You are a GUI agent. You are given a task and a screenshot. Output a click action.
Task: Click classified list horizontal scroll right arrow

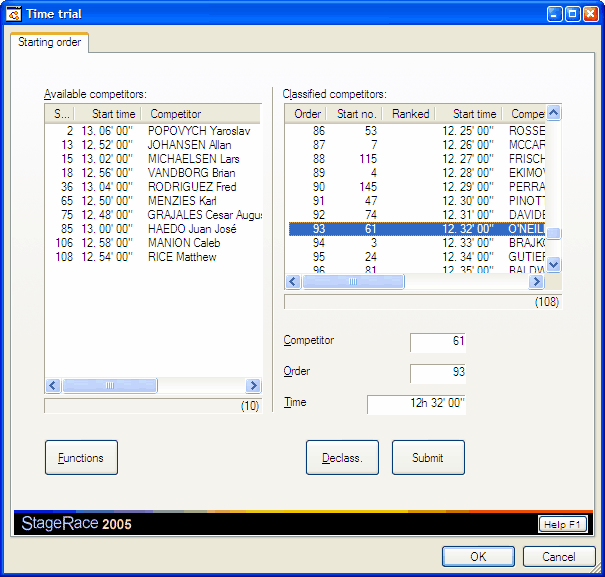pyautogui.click(x=536, y=282)
